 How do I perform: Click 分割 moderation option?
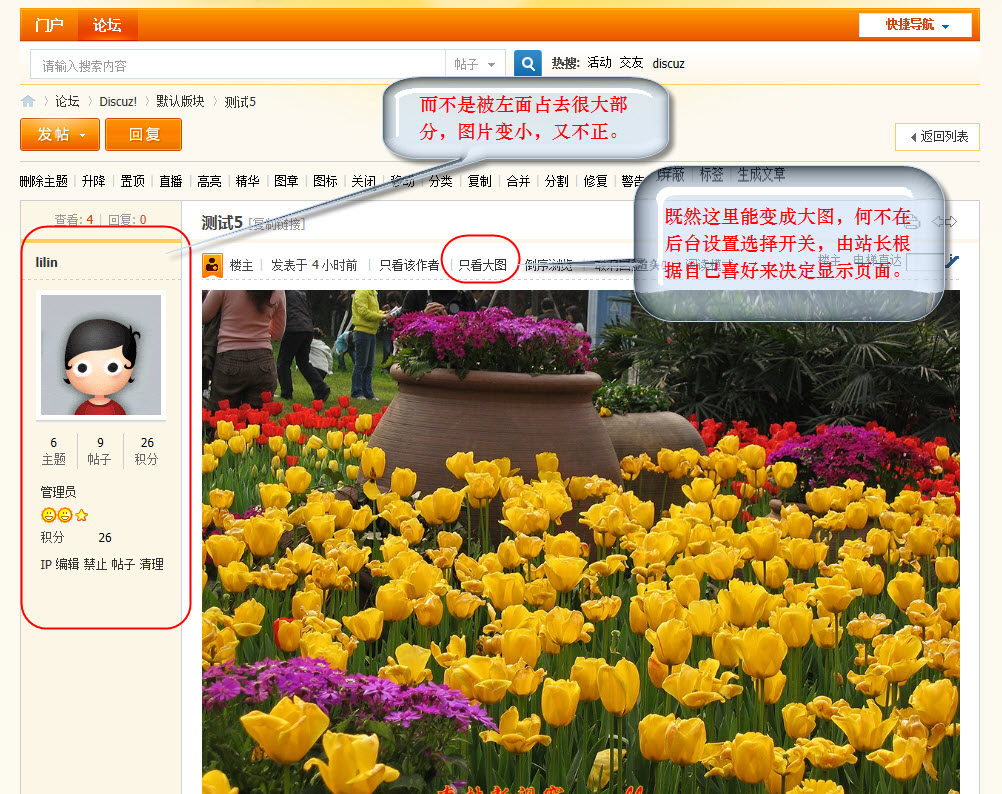point(557,181)
